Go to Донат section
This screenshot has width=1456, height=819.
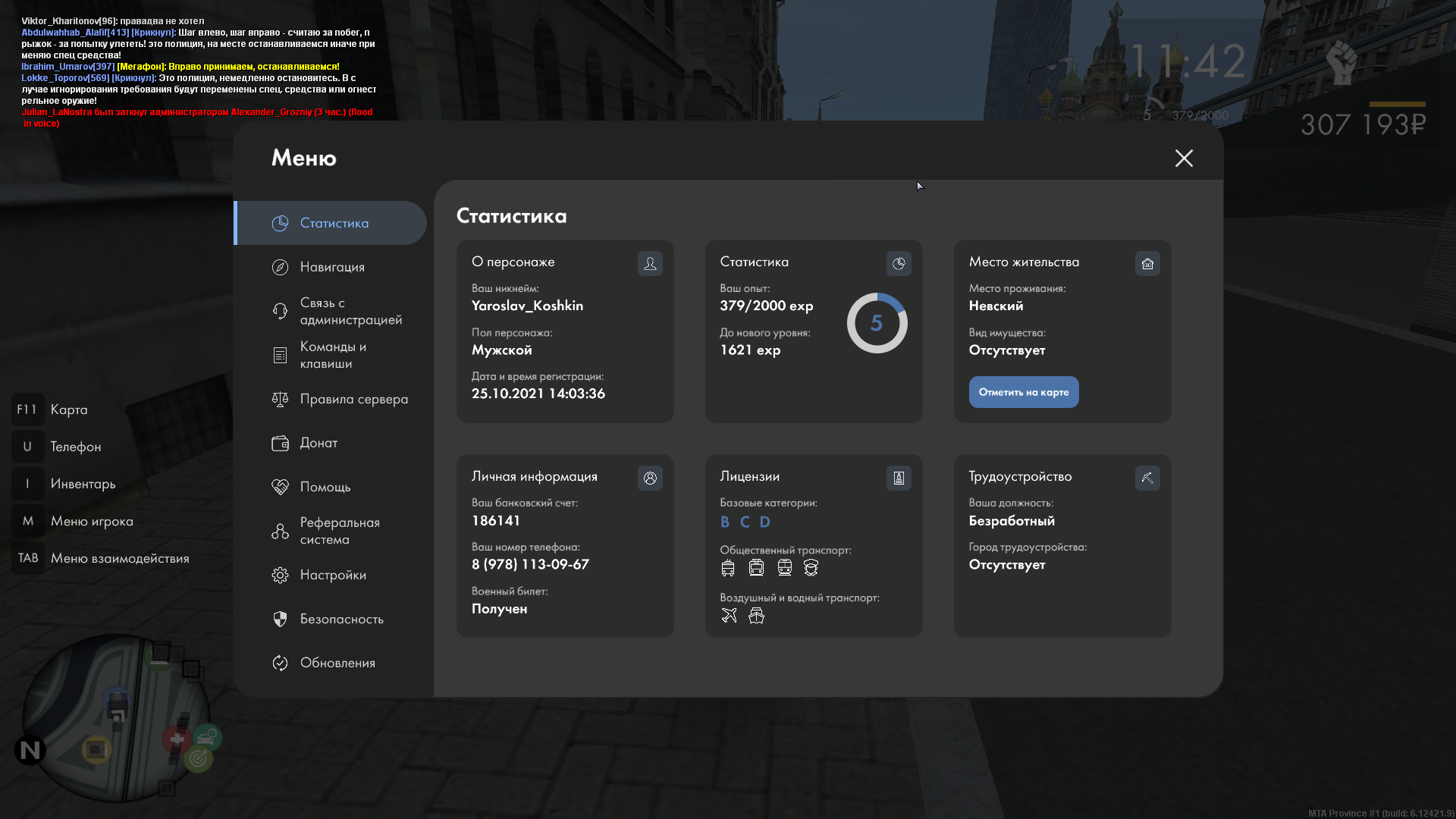point(318,443)
